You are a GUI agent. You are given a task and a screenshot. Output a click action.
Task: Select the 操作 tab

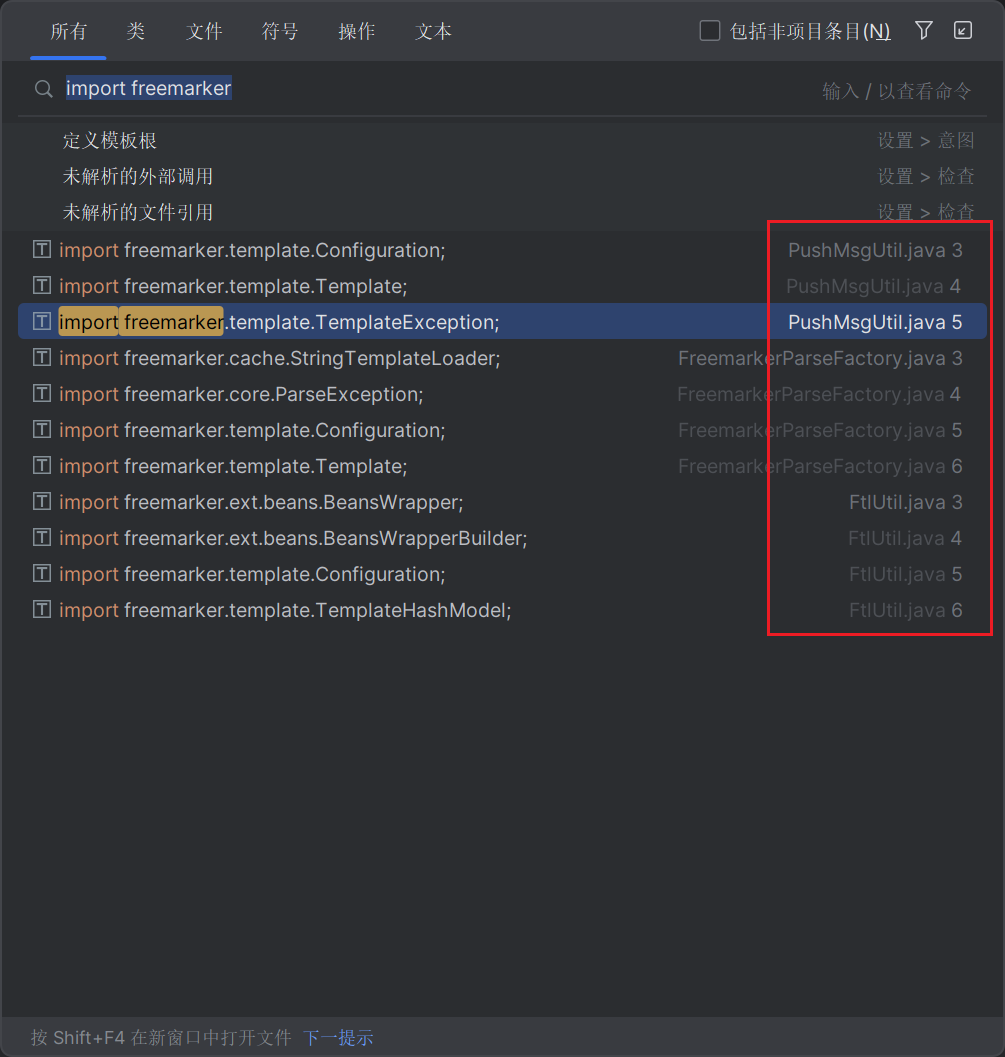coord(357,31)
